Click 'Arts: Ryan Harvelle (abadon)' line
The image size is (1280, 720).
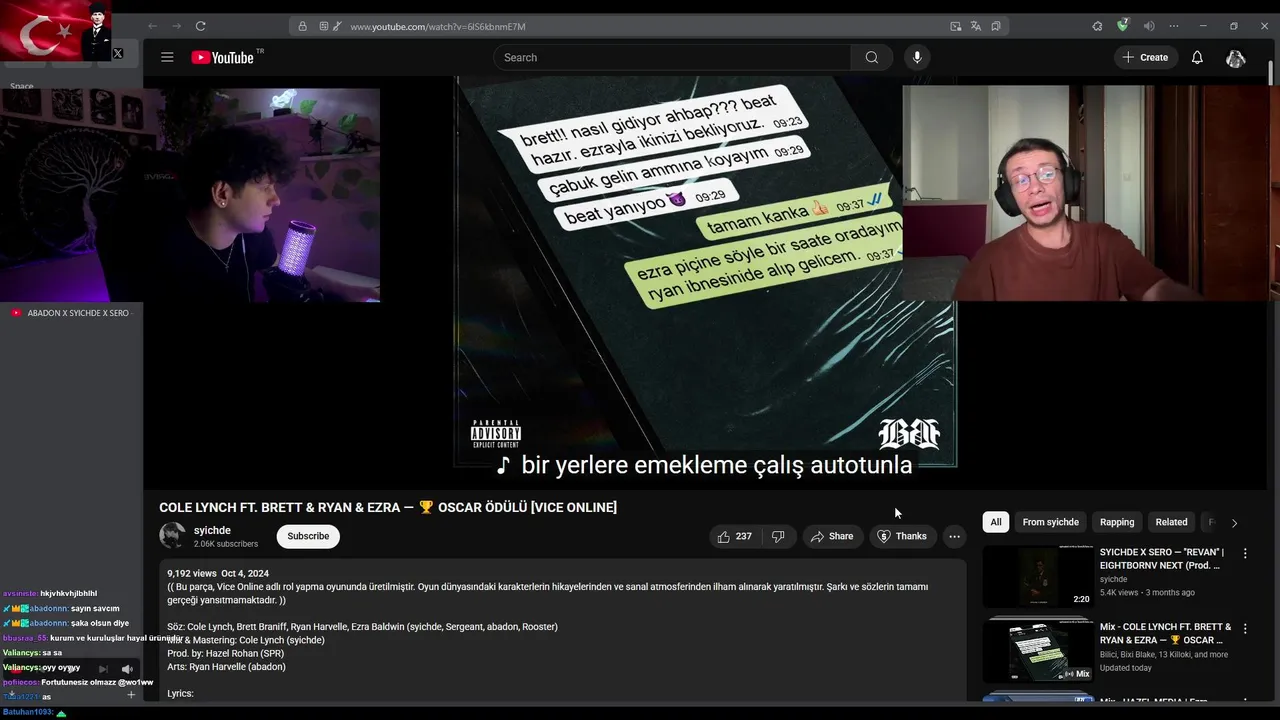click(226, 667)
